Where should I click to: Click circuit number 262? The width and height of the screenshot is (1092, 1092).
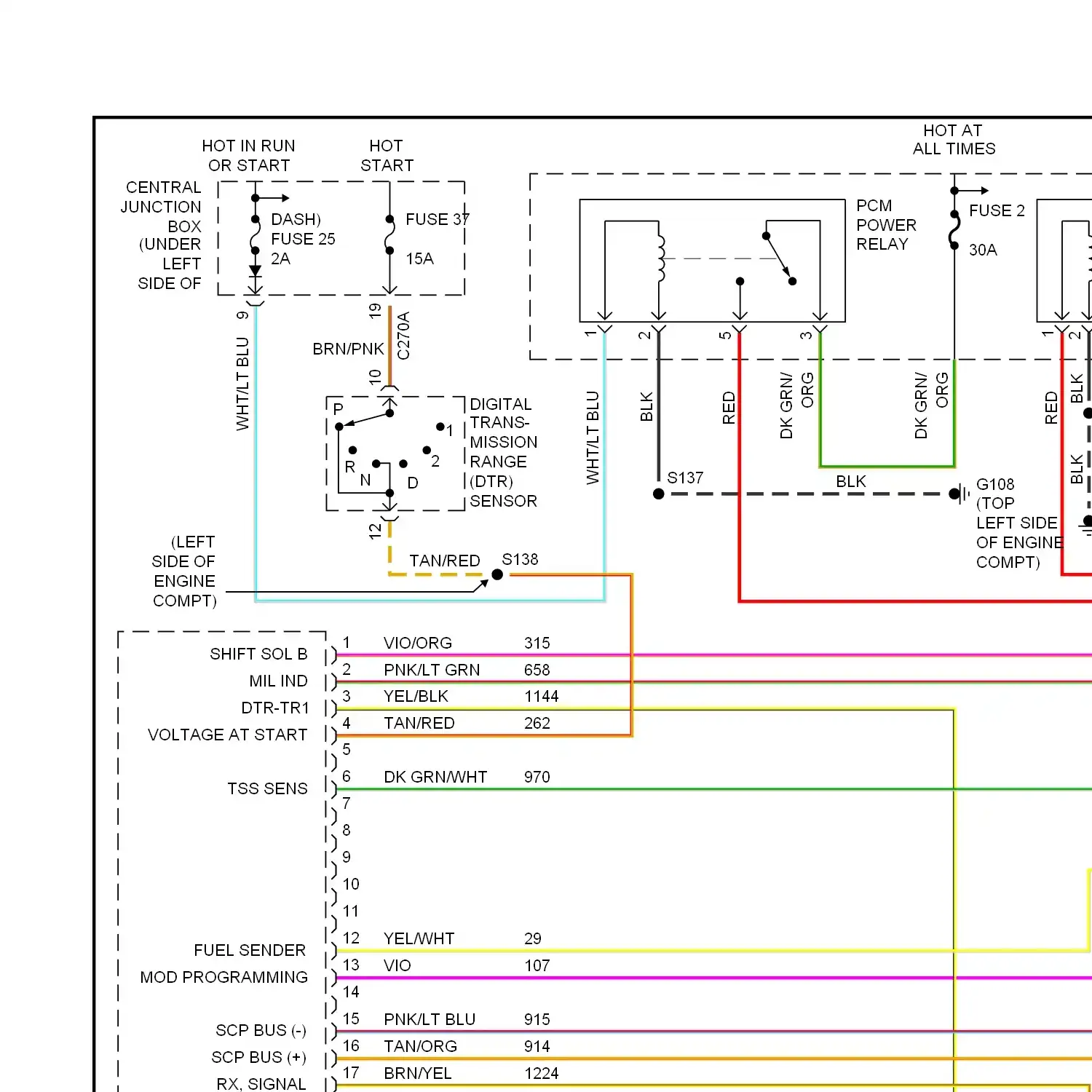click(537, 723)
